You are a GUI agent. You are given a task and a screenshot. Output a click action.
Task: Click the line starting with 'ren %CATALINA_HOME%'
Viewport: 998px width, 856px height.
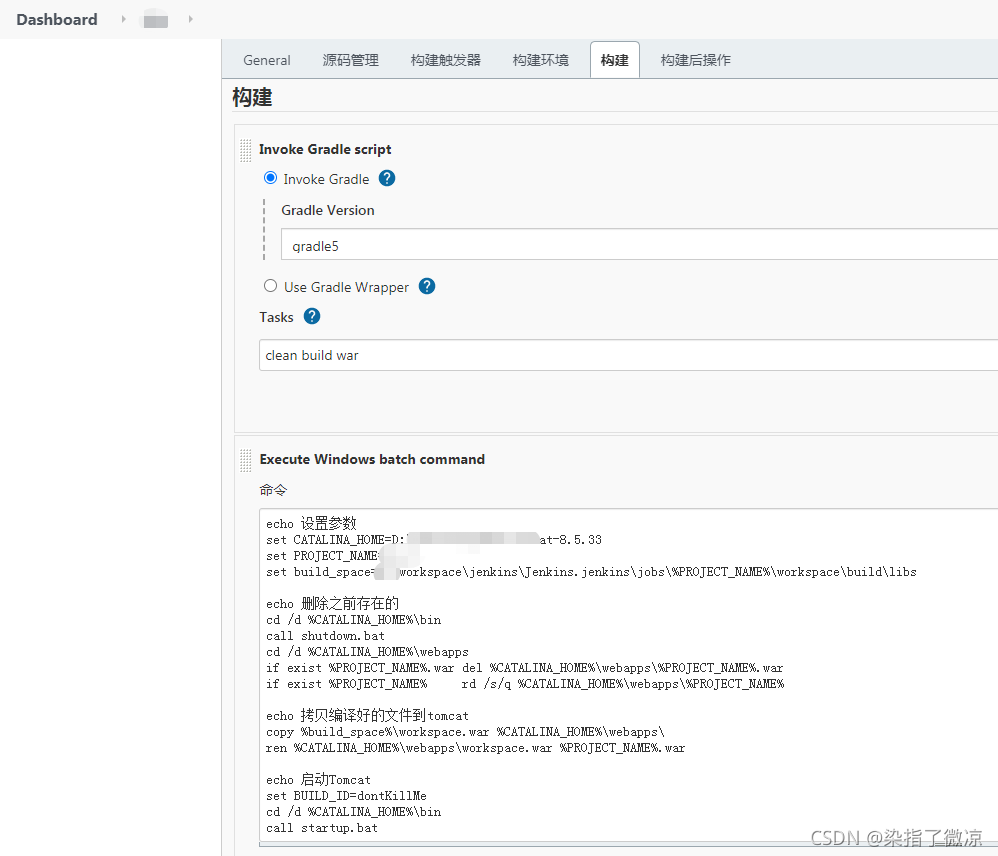pyautogui.click(x=475, y=748)
